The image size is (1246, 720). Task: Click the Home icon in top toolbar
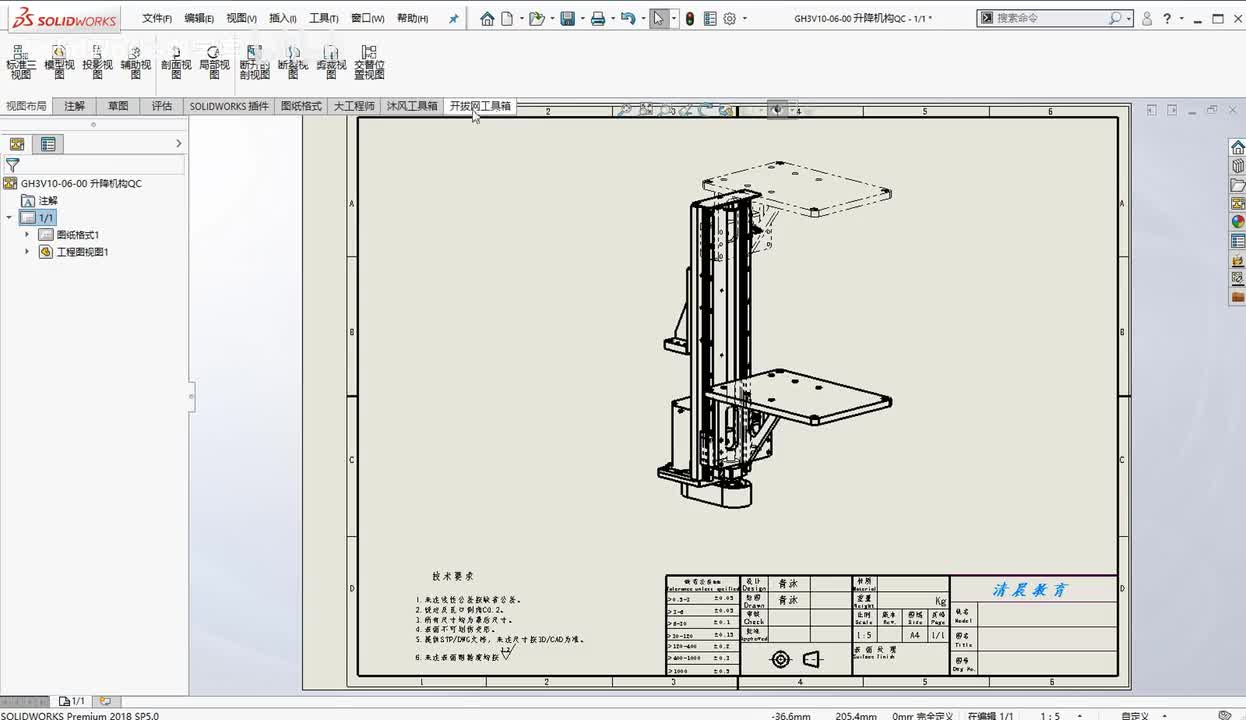[487, 18]
